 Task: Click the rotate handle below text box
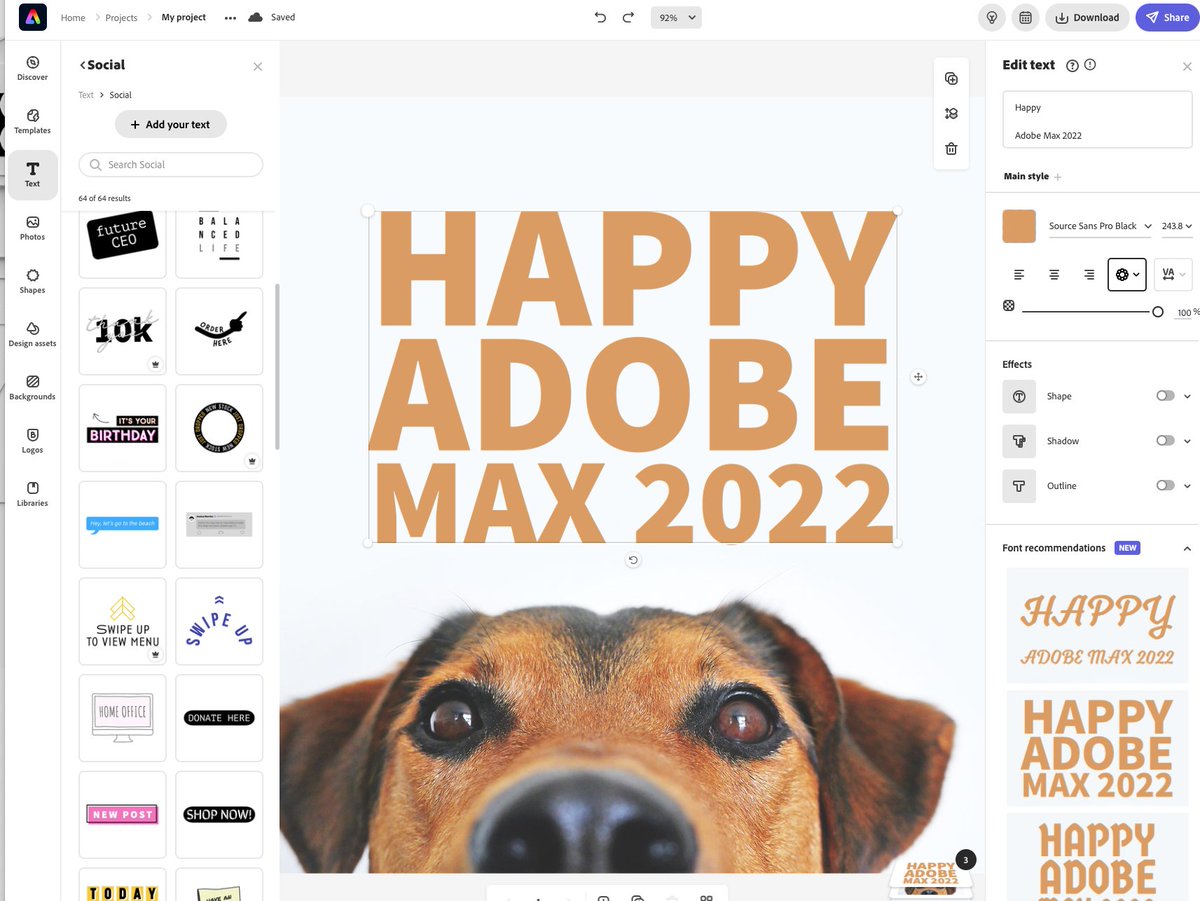[633, 560]
